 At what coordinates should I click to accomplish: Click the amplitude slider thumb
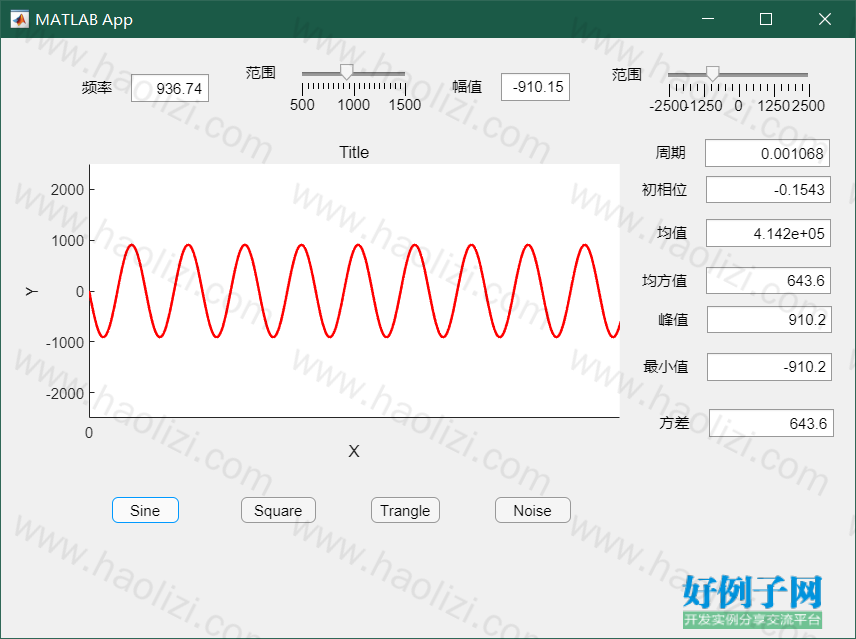[x=712, y=73]
